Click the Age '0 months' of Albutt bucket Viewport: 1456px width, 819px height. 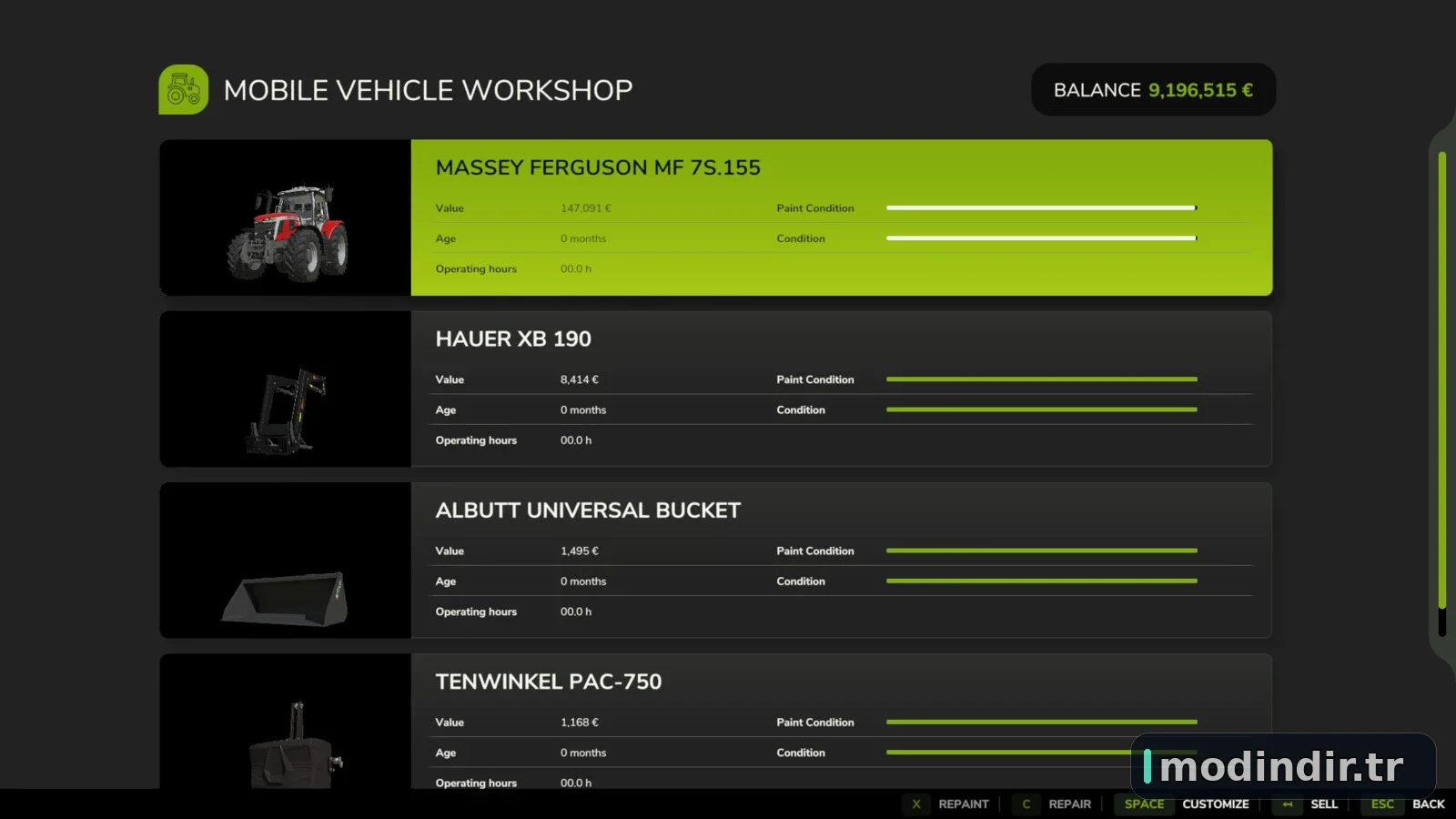point(583,581)
